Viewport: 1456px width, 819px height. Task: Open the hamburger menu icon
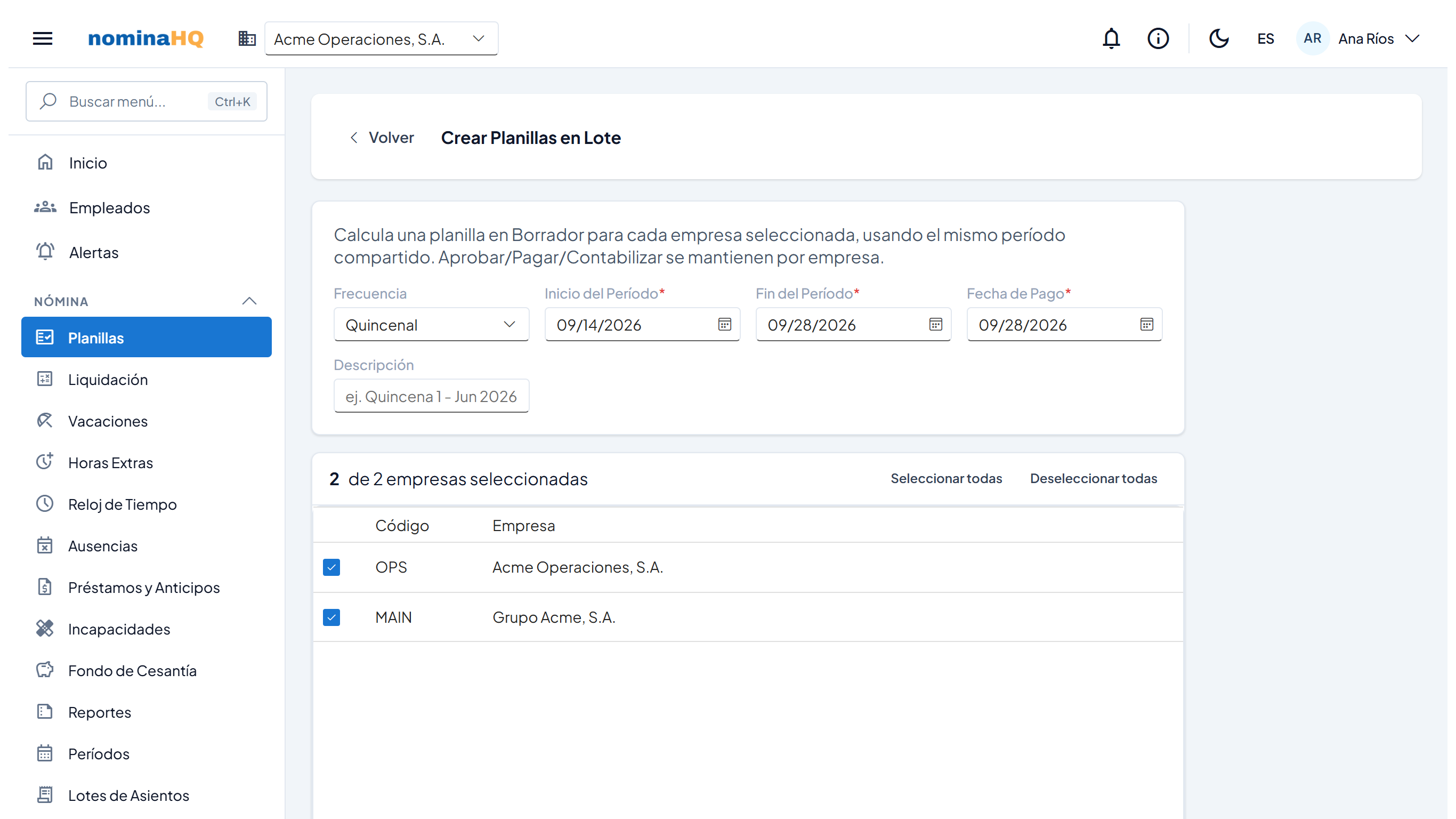tap(43, 38)
